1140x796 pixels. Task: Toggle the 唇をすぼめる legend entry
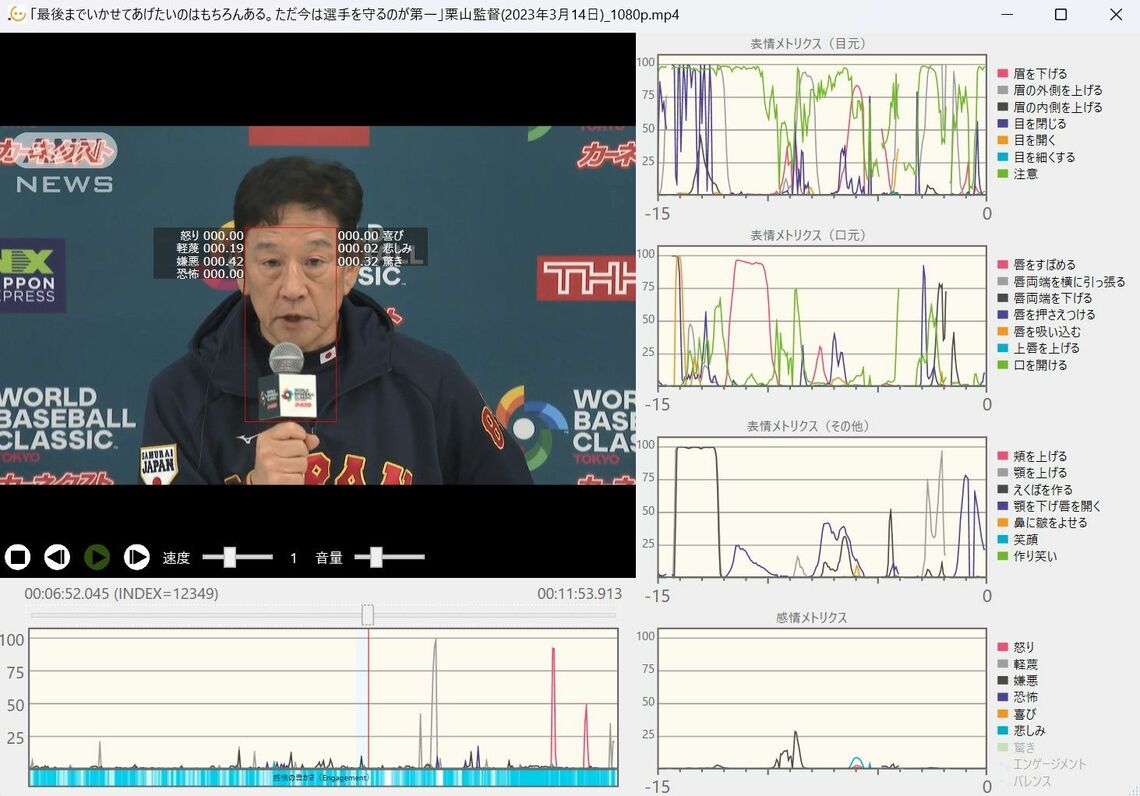pyautogui.click(x=1036, y=265)
